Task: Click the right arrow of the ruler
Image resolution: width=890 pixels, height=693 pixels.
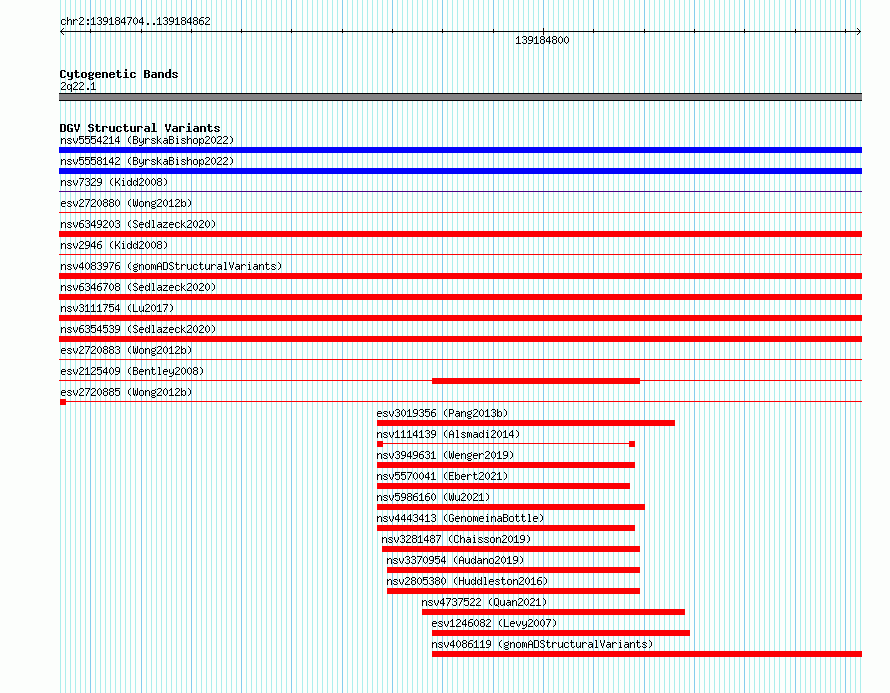Action: [859, 32]
